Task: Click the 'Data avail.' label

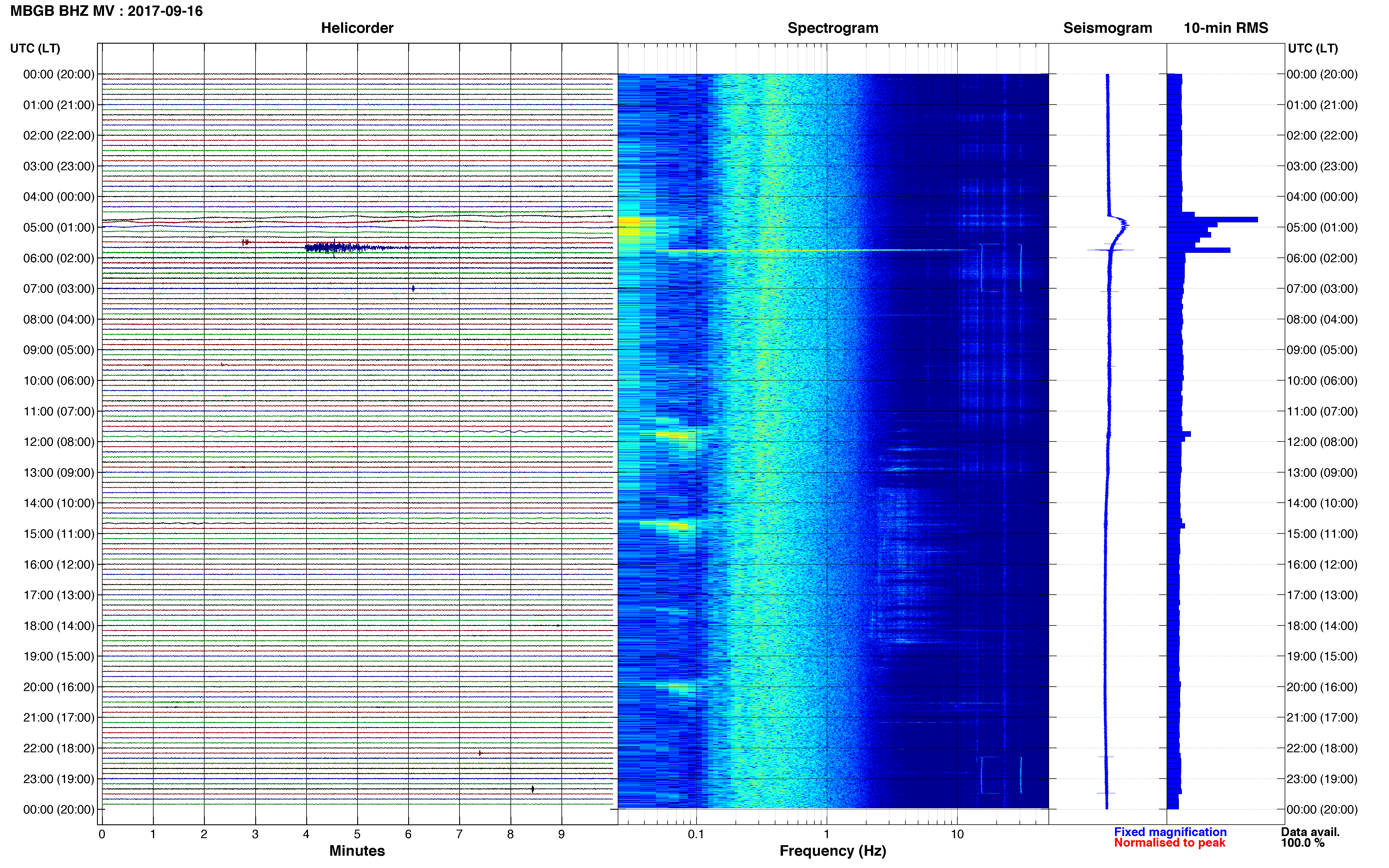Action: (1310, 832)
